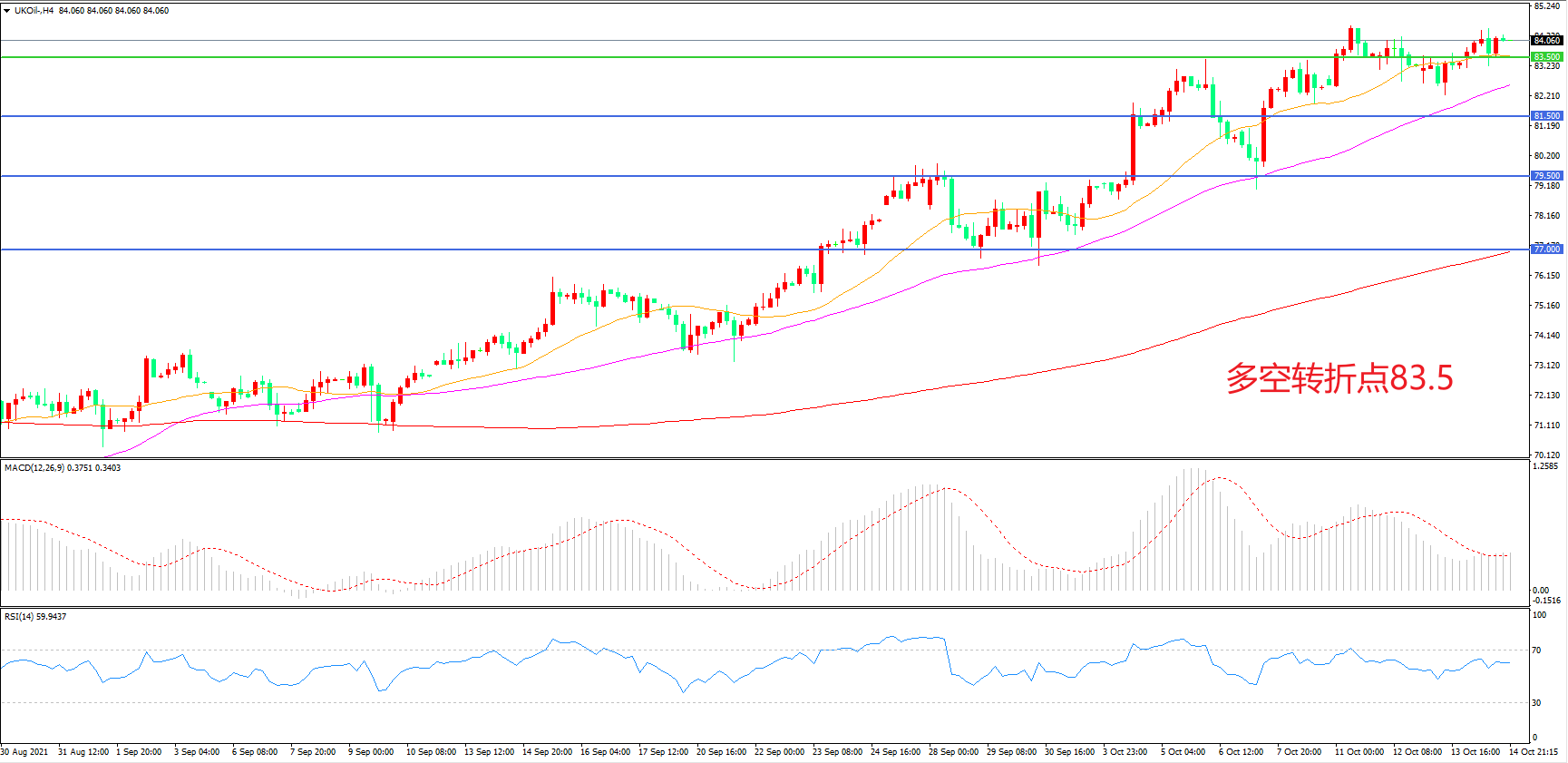Click the 14 Oct 21:15 time axis label
Viewport: 1568px width, 763px height.
1533,752
